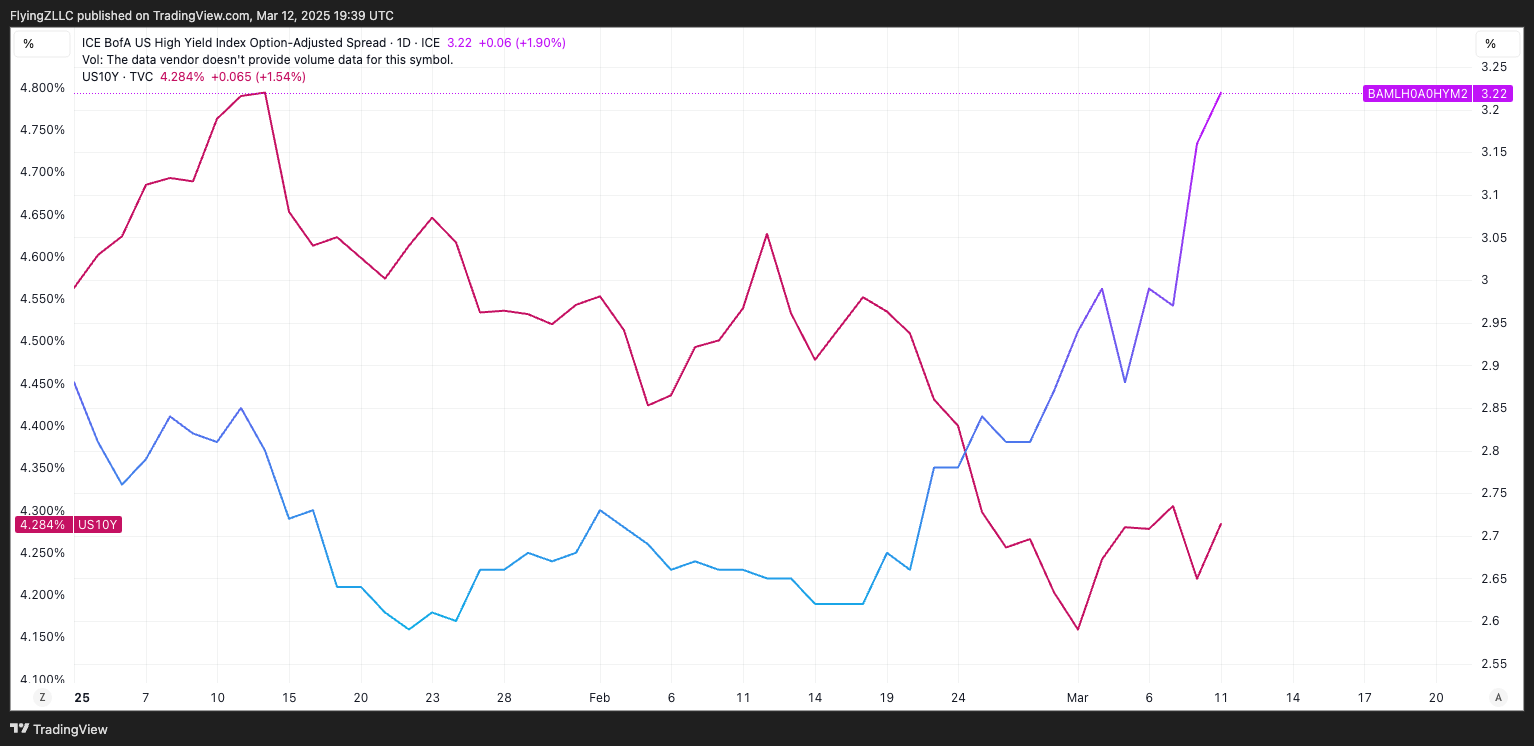Open the timezone Z button
Viewport: 1534px width, 746px height.
tap(42, 697)
